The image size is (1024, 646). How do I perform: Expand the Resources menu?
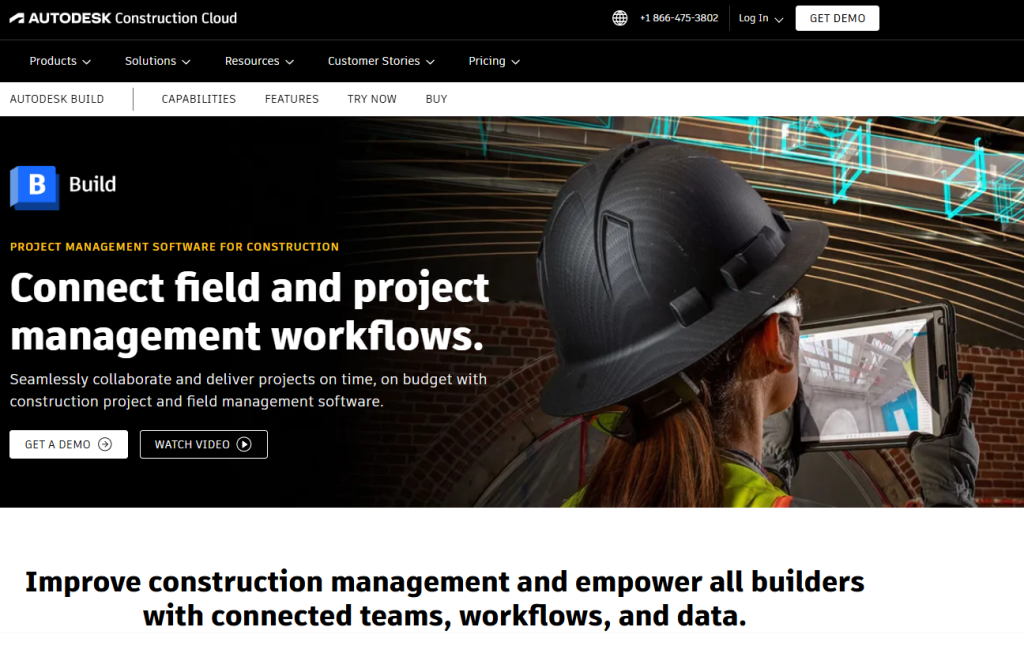pos(259,61)
